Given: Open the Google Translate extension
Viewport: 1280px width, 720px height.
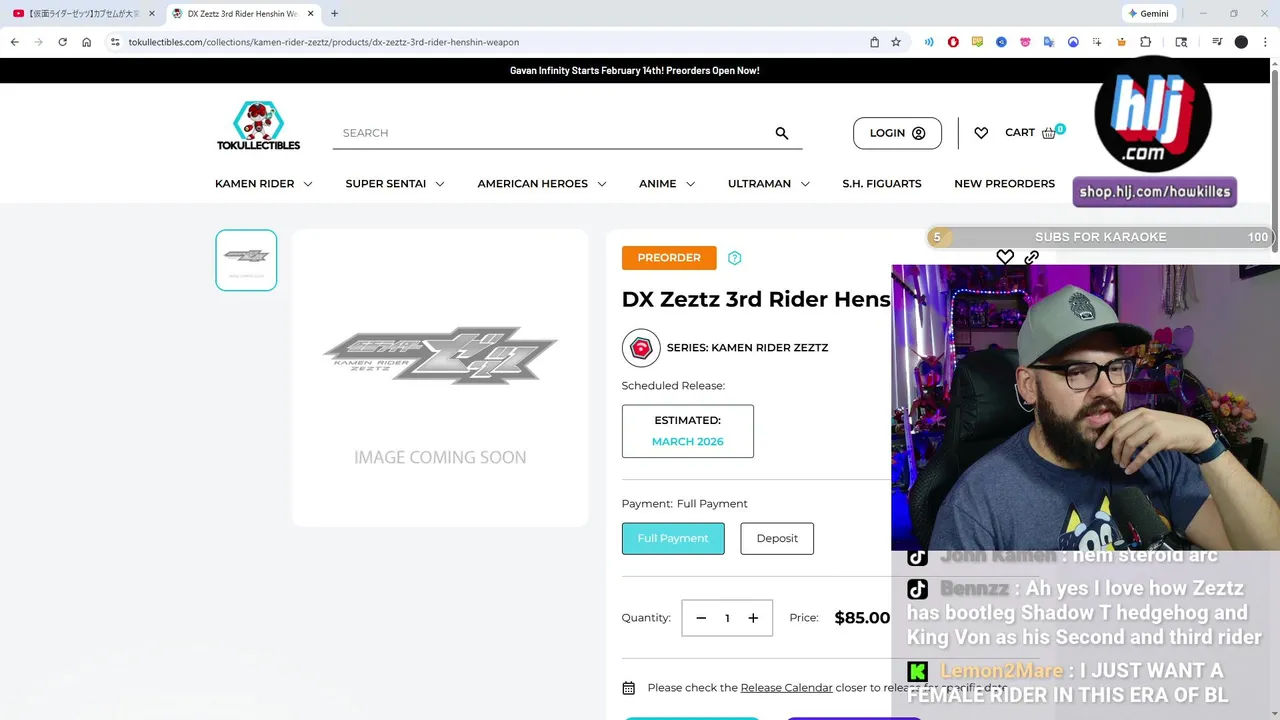Looking at the screenshot, I should [x=1049, y=42].
